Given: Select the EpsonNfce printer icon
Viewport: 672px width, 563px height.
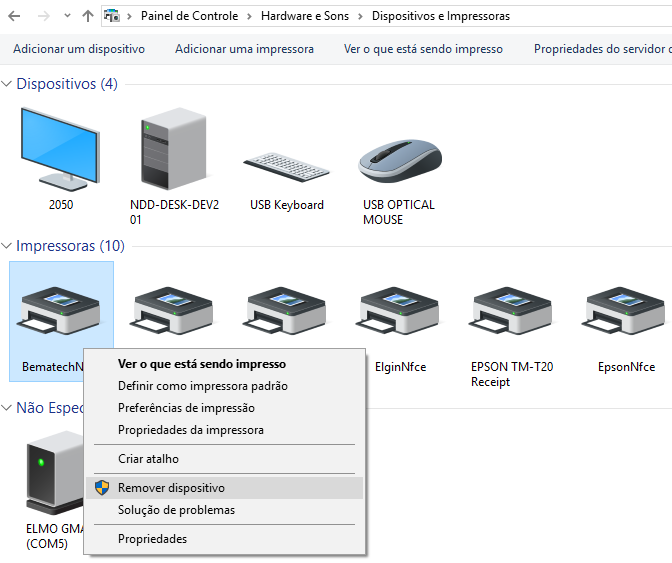Looking at the screenshot, I should click(623, 311).
